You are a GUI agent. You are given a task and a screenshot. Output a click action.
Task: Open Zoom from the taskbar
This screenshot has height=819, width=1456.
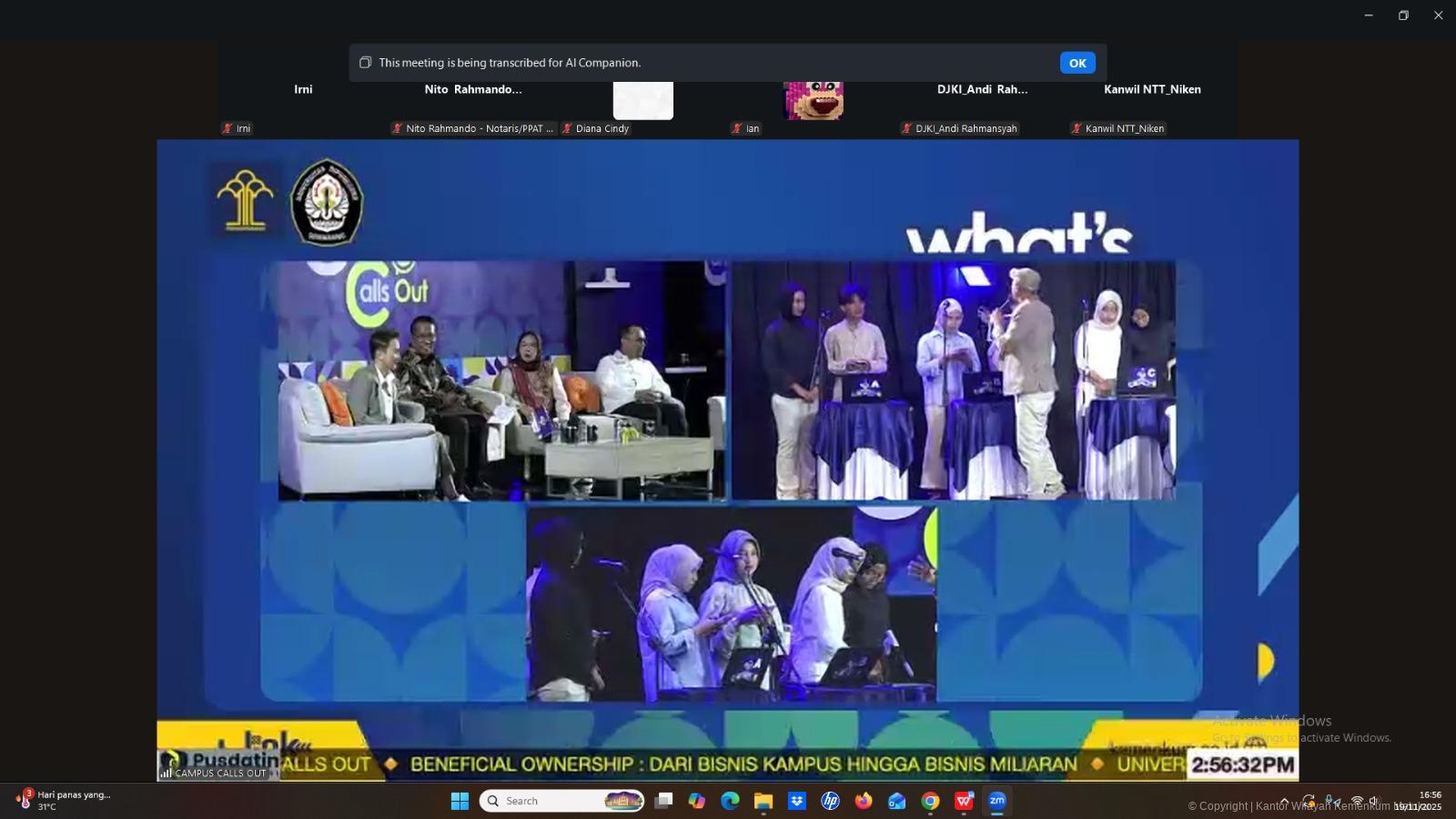(997, 801)
